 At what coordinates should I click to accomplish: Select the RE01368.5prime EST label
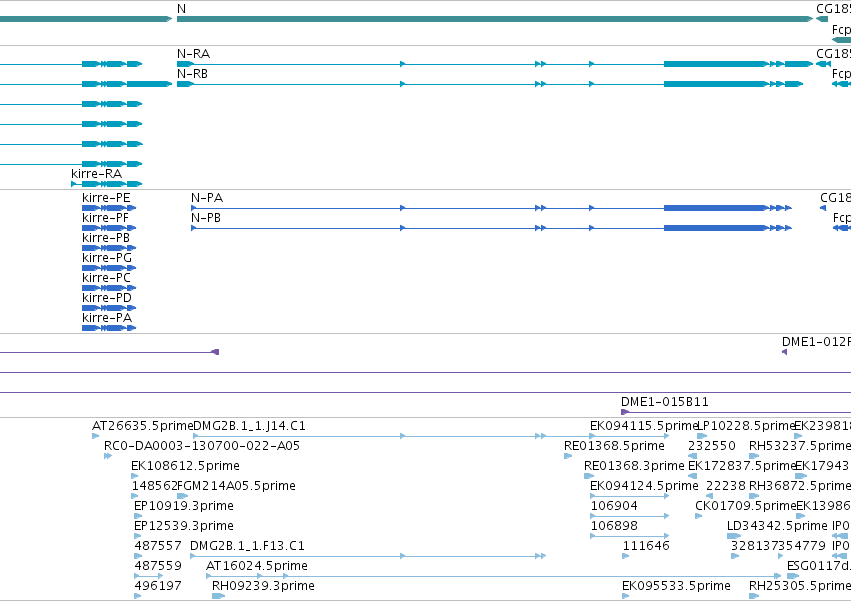pos(614,446)
